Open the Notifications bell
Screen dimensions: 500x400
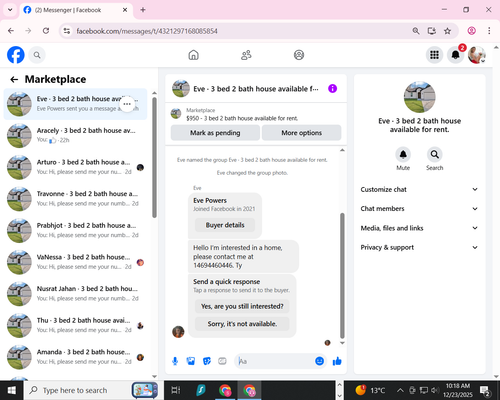[455, 55]
